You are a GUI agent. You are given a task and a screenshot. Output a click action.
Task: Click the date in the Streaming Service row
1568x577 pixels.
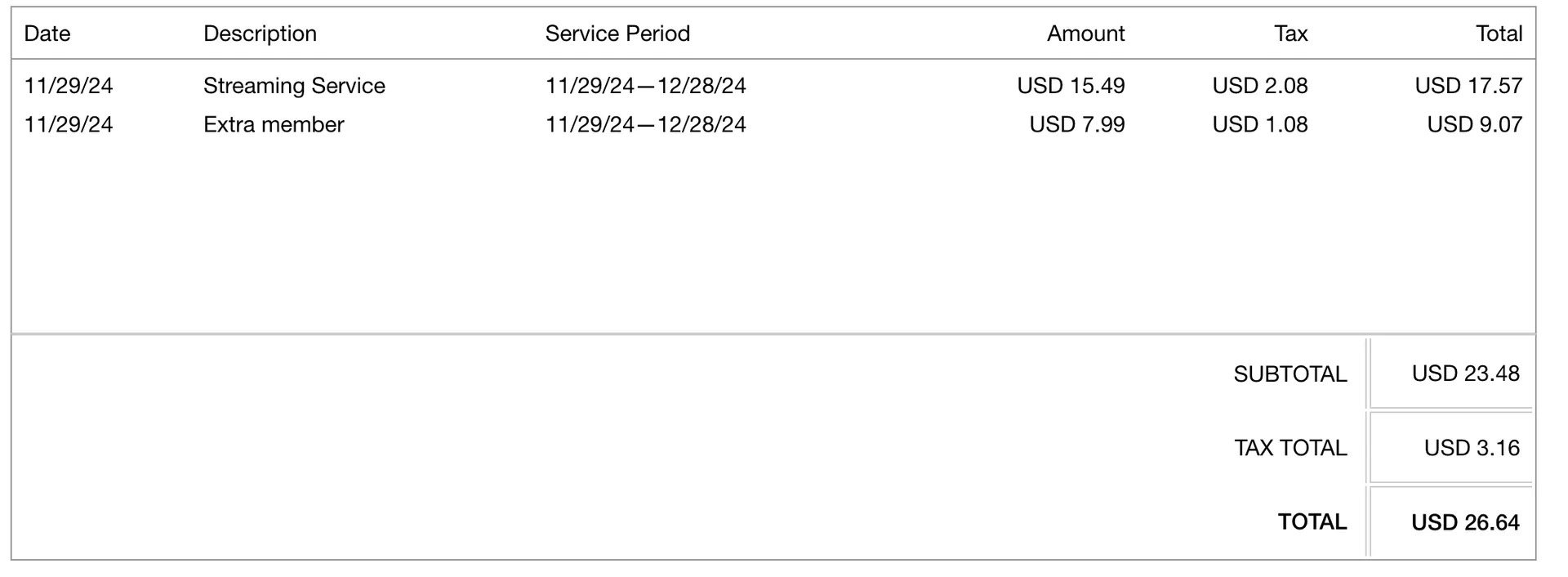(x=69, y=86)
